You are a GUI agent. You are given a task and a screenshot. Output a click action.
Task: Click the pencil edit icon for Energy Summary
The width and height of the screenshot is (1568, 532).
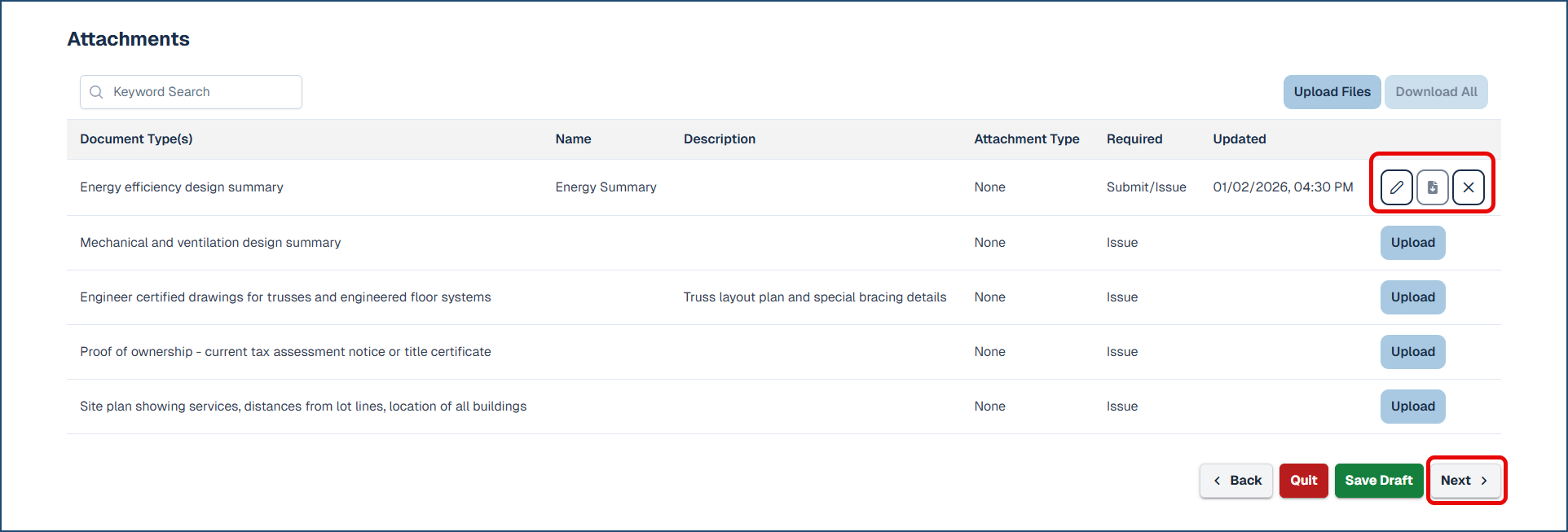click(1396, 187)
